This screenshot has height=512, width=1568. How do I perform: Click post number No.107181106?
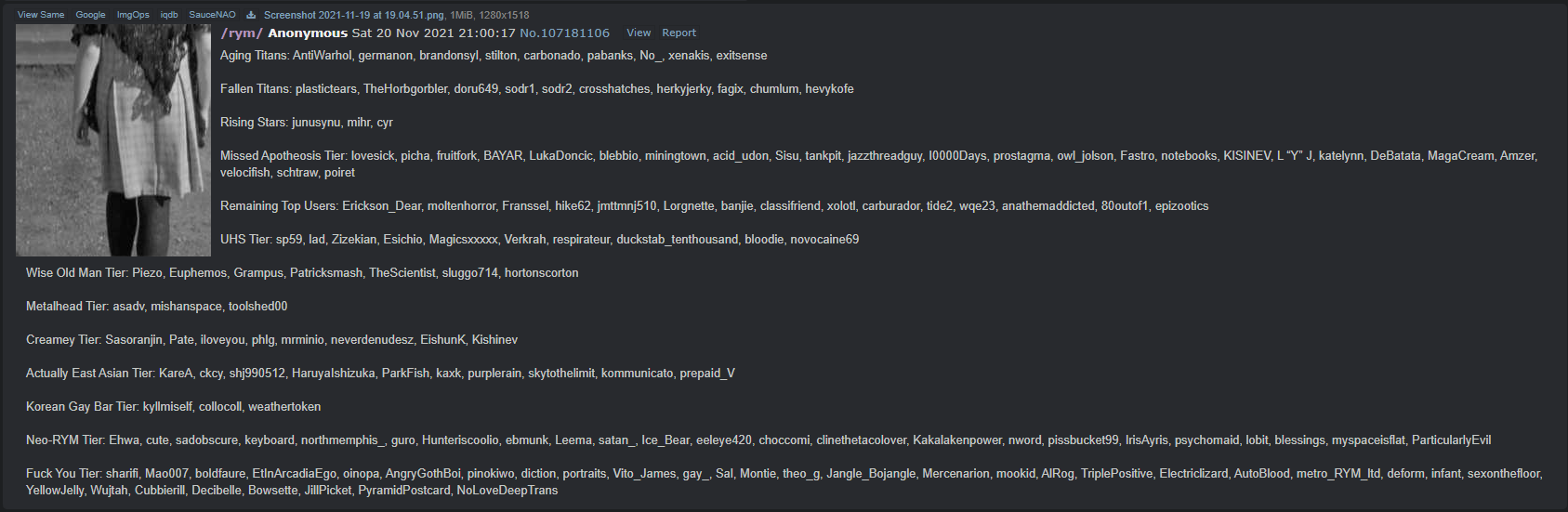pyautogui.click(x=565, y=33)
